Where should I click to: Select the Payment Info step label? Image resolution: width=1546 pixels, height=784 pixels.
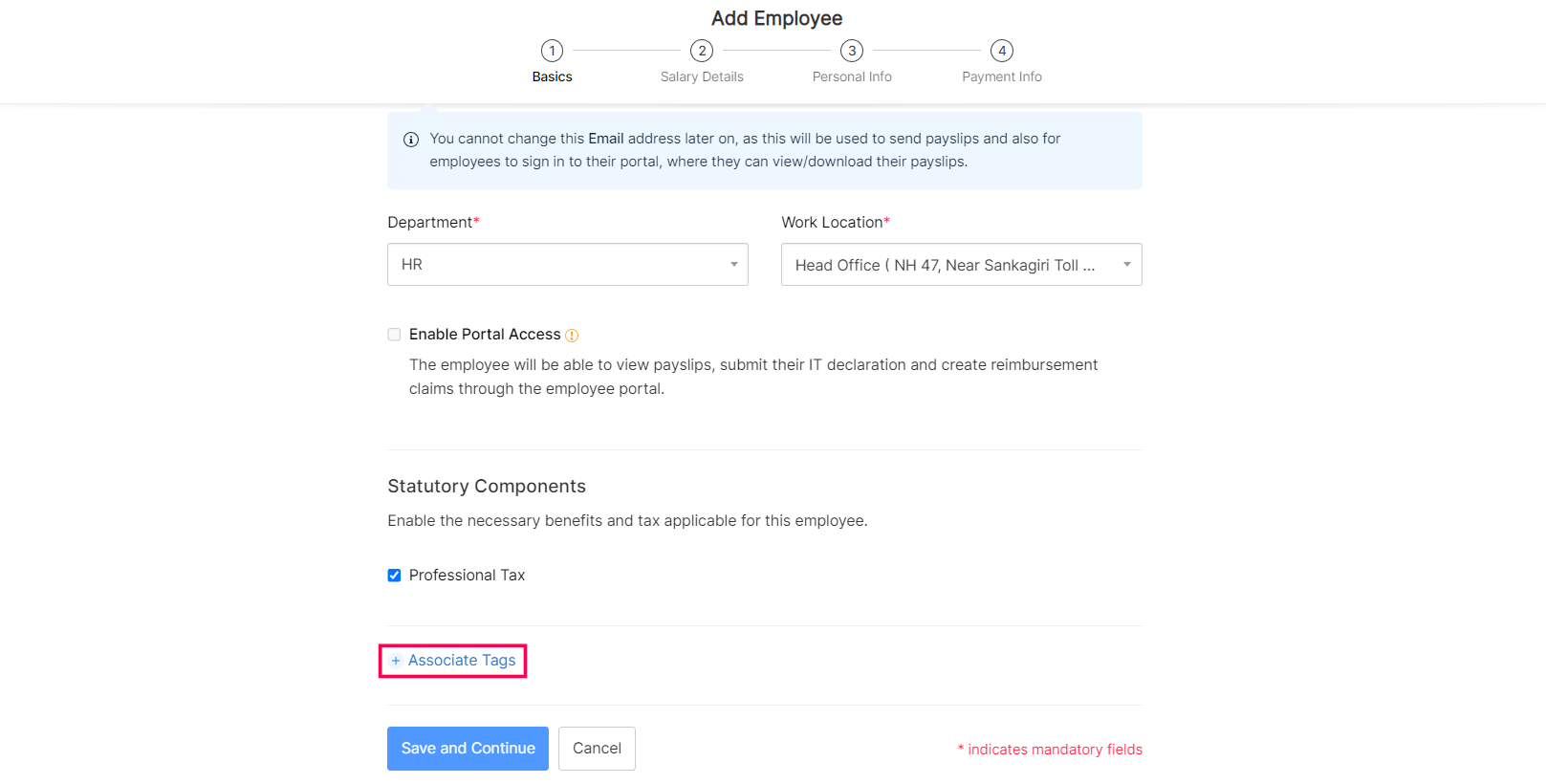pyautogui.click(x=1002, y=77)
